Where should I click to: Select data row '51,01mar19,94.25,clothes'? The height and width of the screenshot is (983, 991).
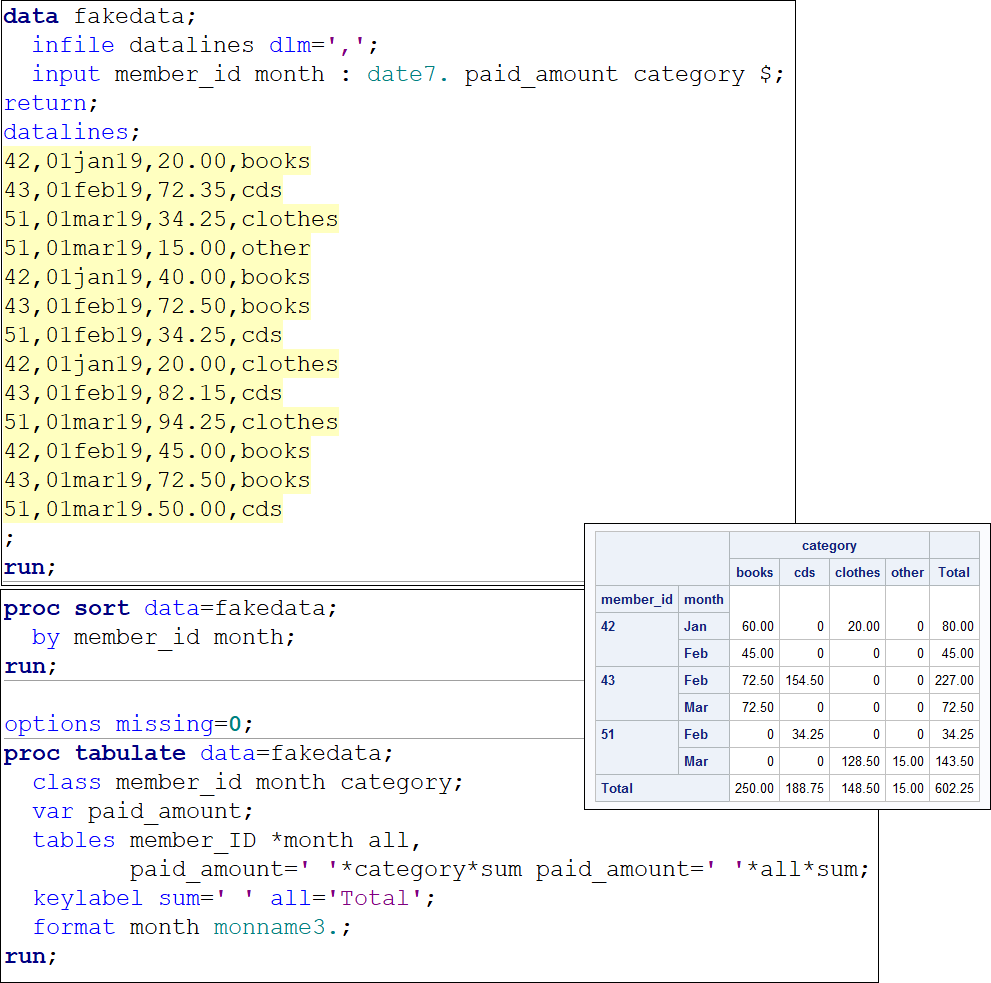171,423
